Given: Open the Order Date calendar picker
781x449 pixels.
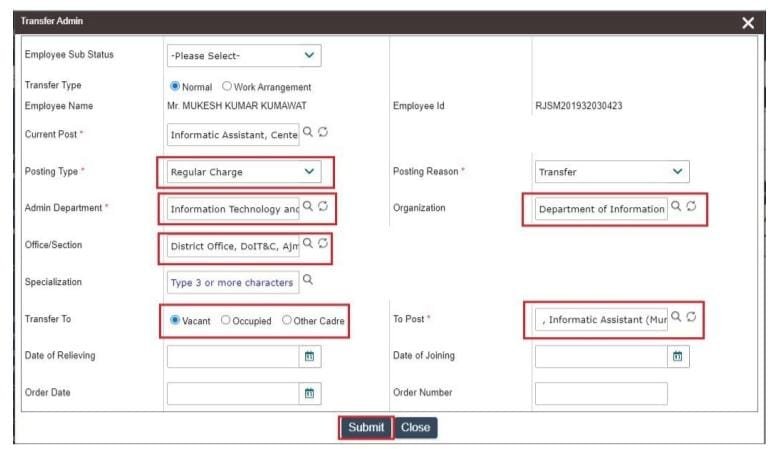Looking at the screenshot, I should 309,394.
